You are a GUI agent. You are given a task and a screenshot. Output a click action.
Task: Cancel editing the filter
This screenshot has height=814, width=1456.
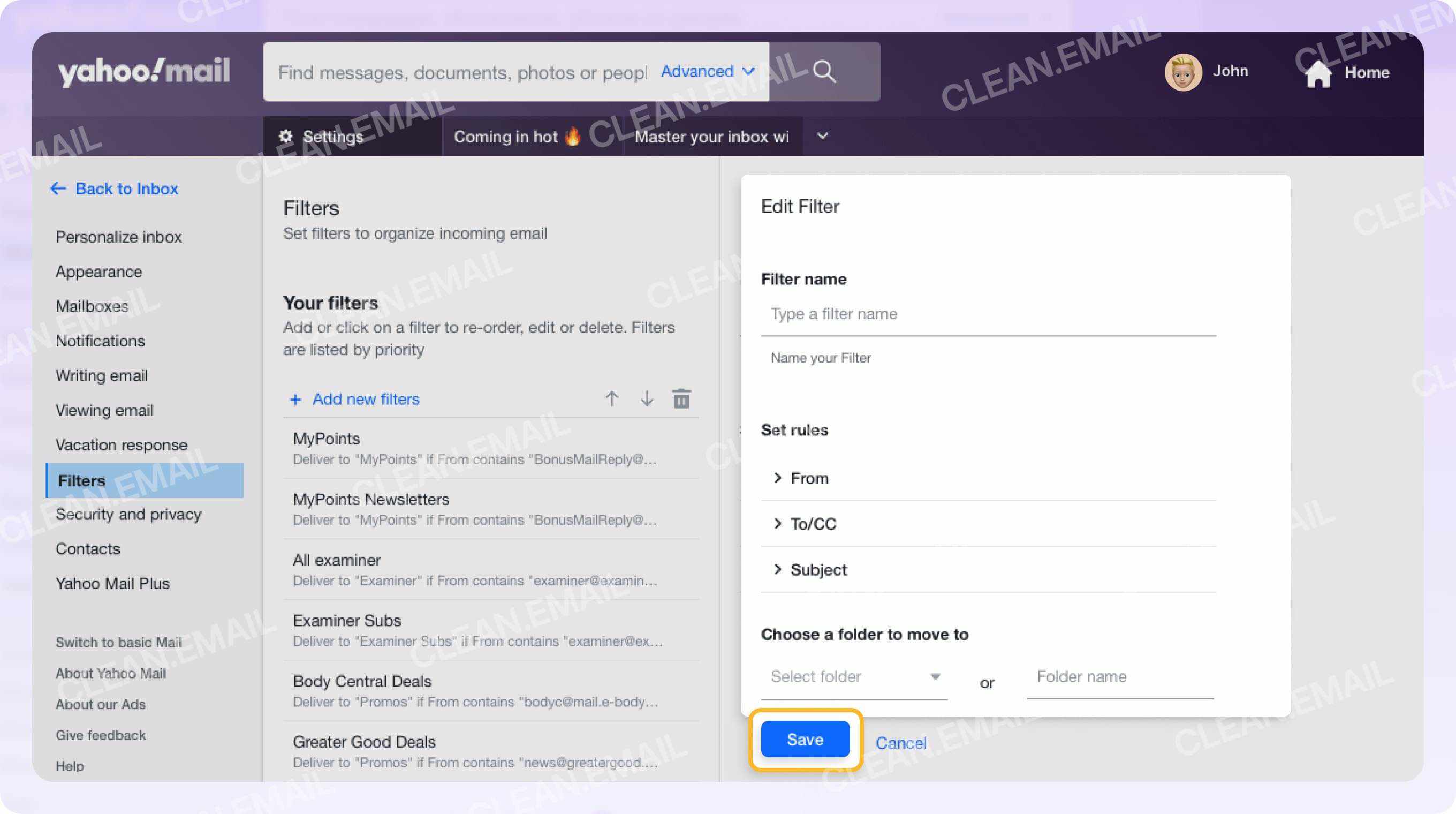901,742
